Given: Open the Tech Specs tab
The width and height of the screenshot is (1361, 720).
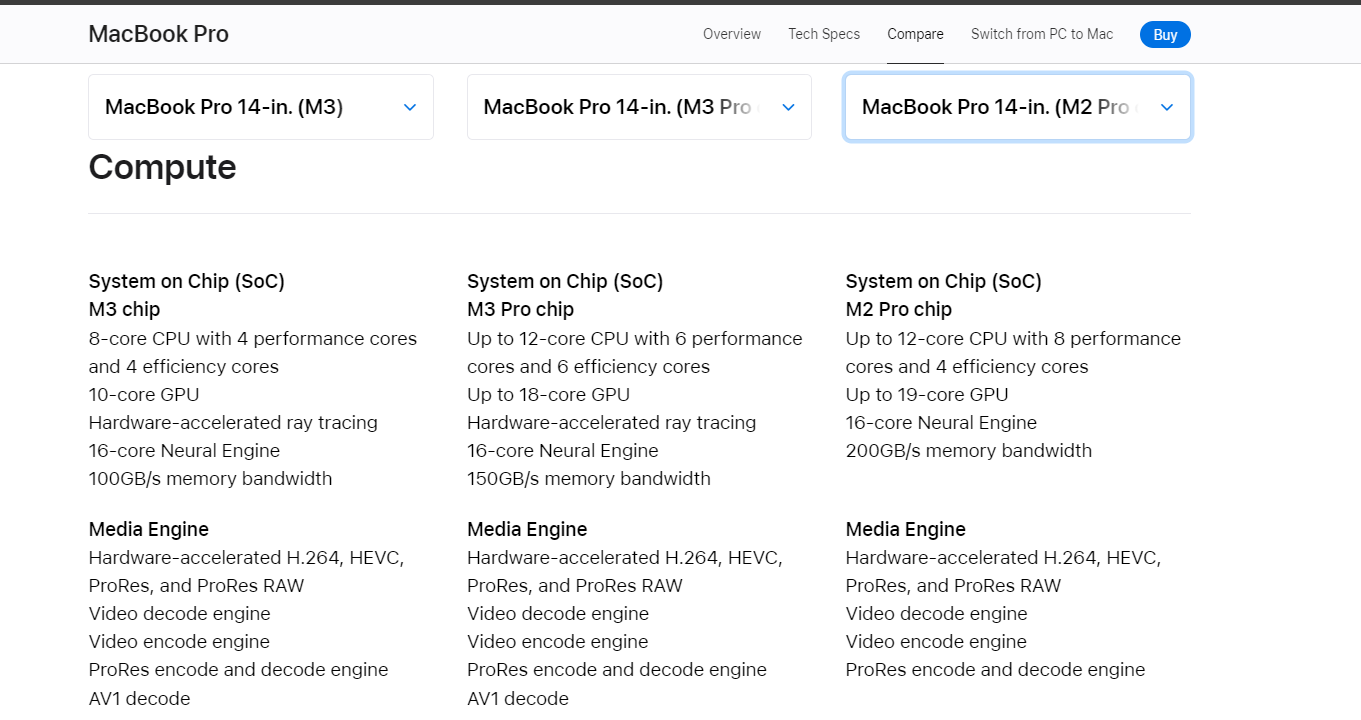Looking at the screenshot, I should pos(824,34).
